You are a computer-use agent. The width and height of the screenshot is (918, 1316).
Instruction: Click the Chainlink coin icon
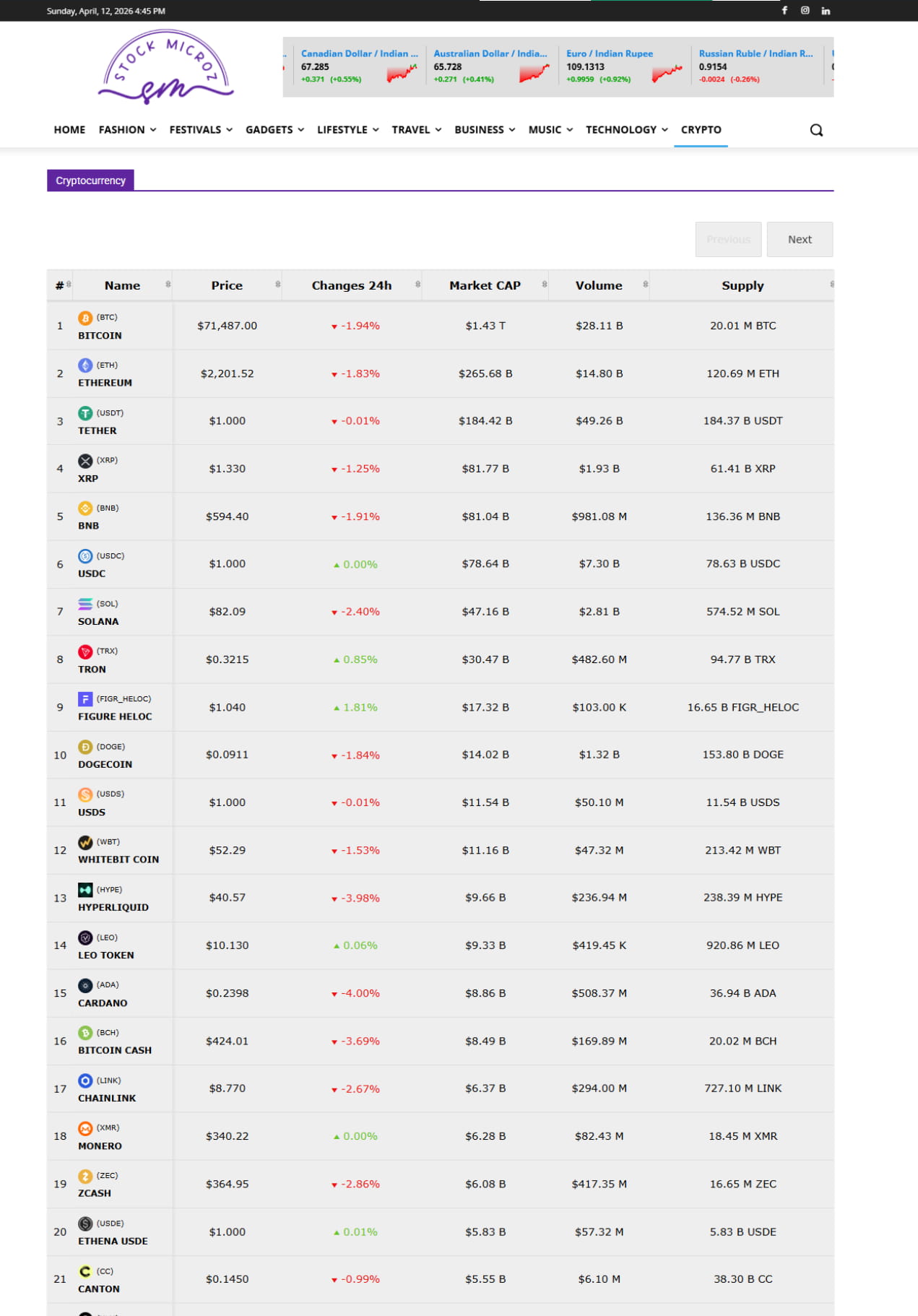tap(85, 1081)
